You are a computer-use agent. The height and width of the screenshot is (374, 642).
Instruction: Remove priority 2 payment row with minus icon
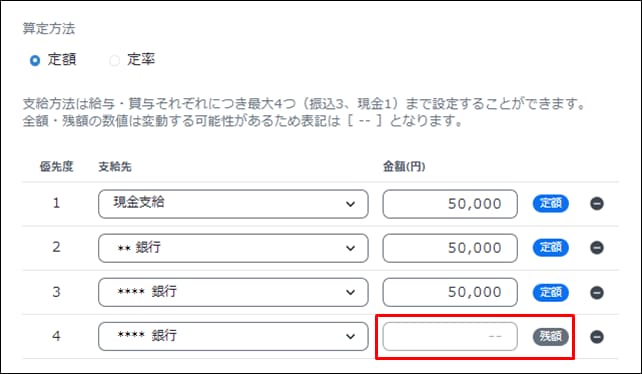click(x=597, y=248)
